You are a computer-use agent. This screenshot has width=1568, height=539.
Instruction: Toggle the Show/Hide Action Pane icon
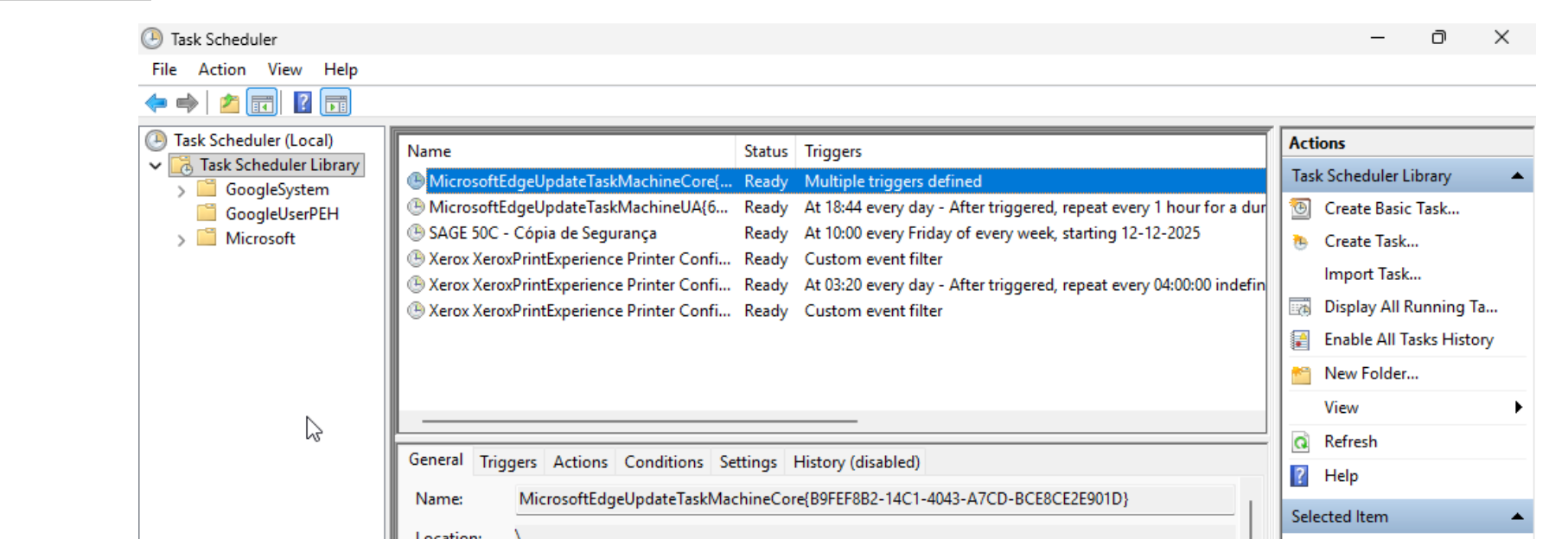pyautogui.click(x=335, y=103)
